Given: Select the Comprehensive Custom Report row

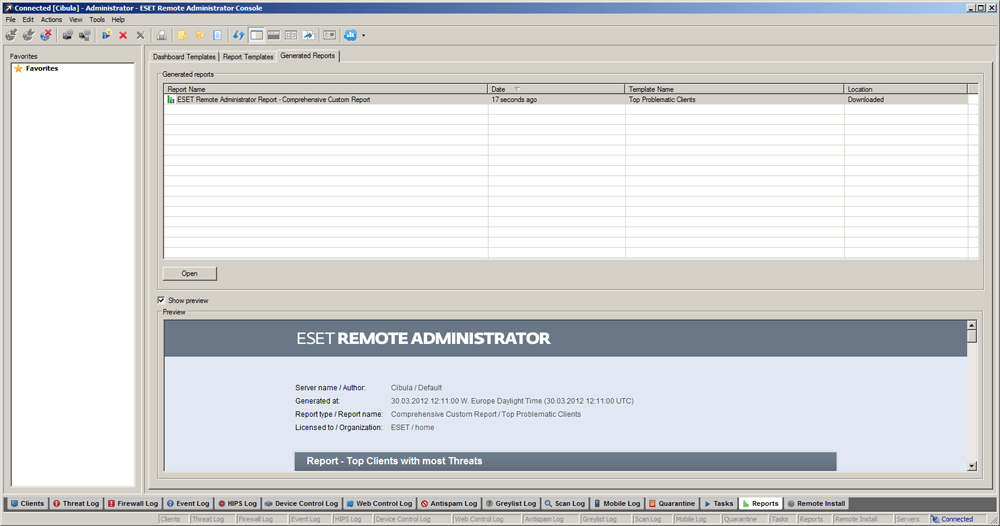Looking at the screenshot, I should (566, 99).
